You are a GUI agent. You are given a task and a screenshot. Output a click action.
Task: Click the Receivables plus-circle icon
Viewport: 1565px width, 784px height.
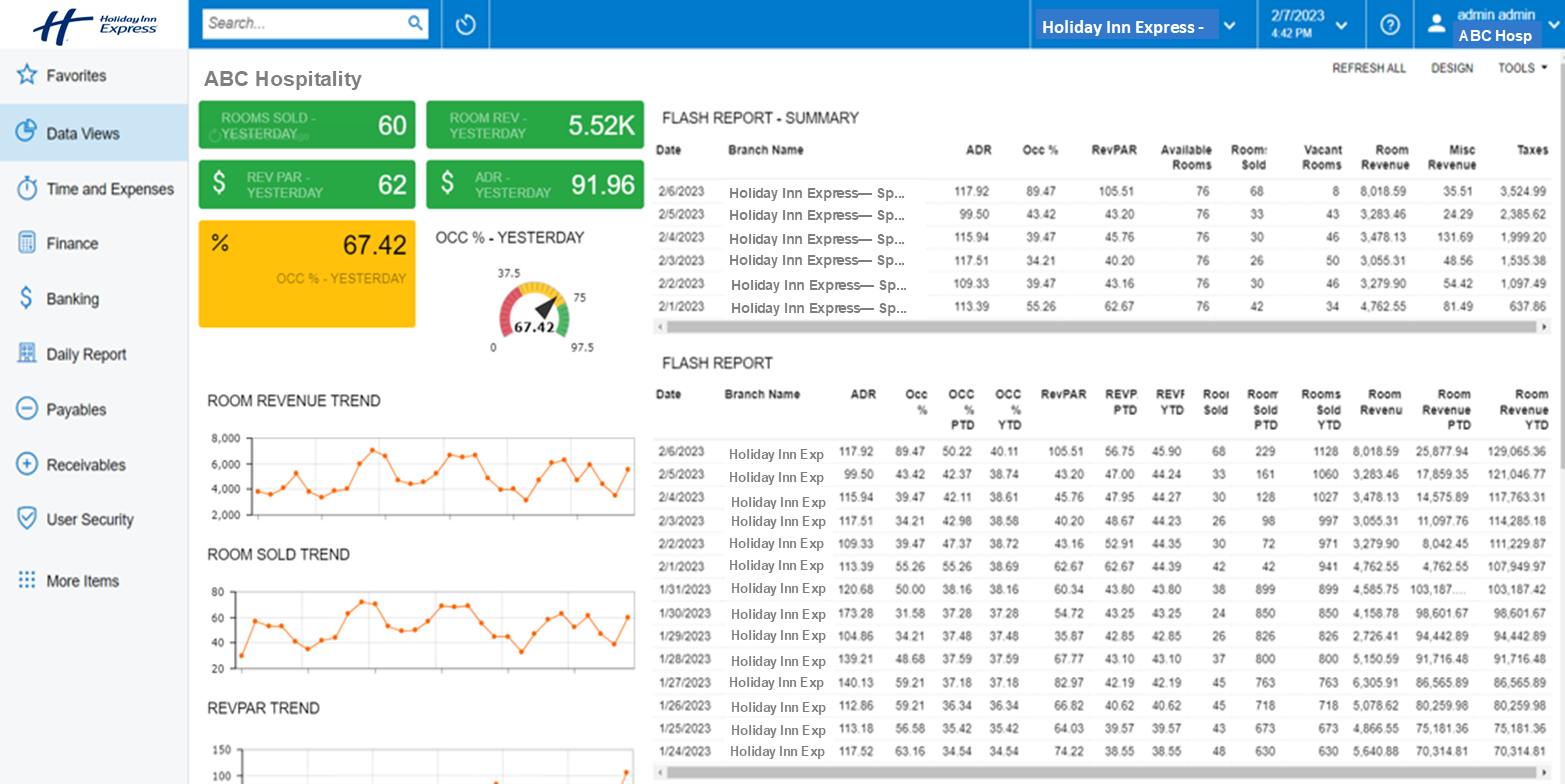click(27, 464)
